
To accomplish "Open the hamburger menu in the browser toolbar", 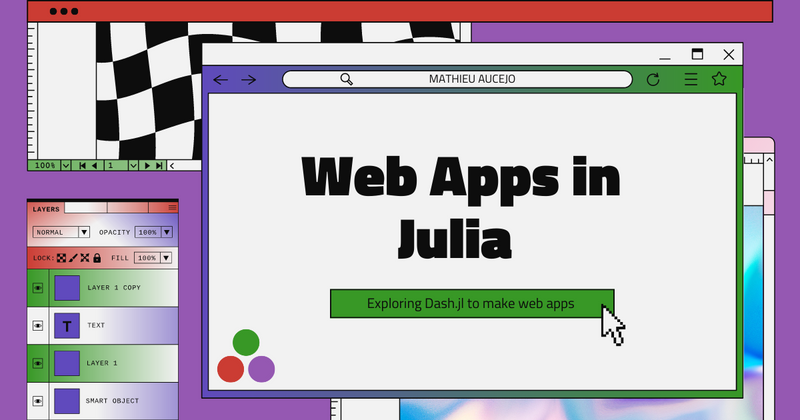I will click(690, 79).
